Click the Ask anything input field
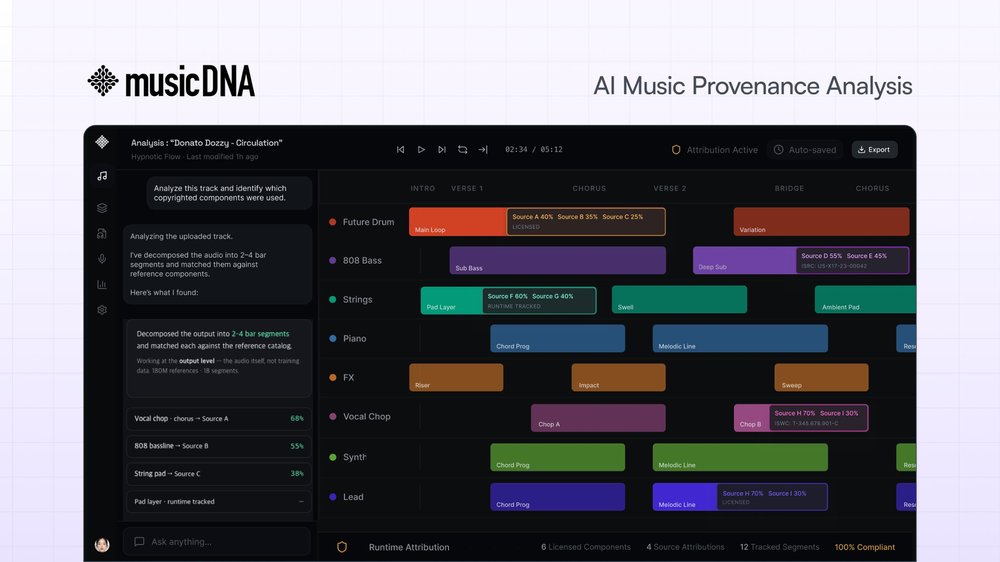The height and width of the screenshot is (562, 1000). [217, 542]
